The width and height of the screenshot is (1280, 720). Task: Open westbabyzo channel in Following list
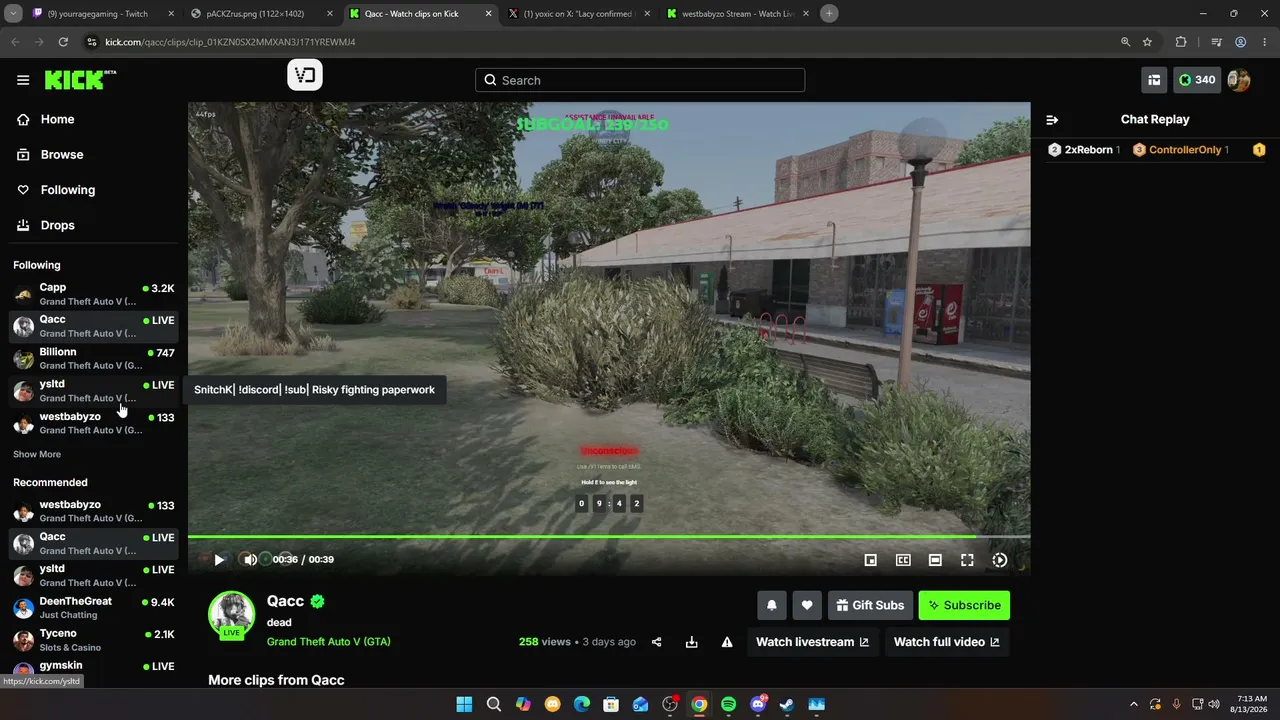coord(94,423)
